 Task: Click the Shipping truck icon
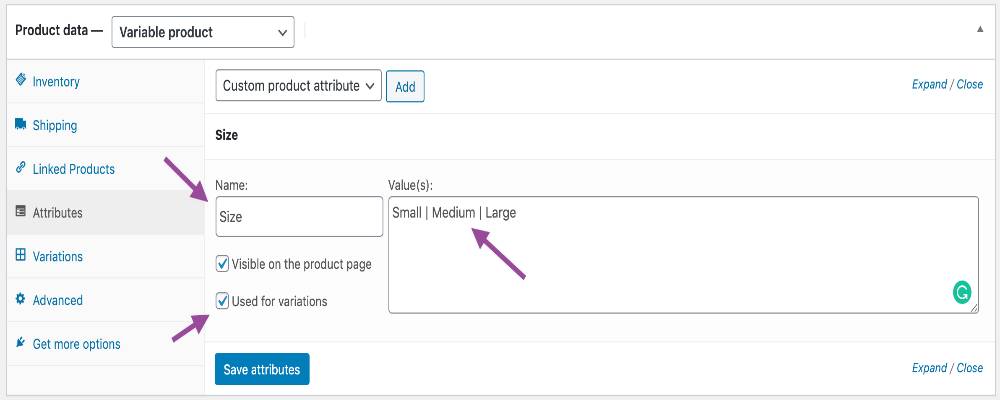21,125
